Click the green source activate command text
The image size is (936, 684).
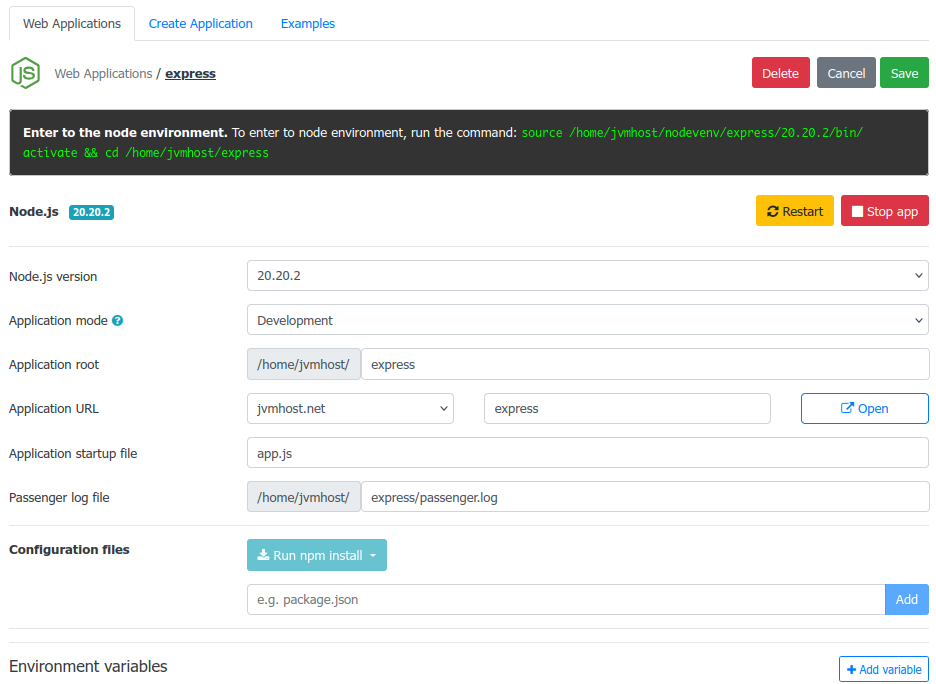coord(443,143)
